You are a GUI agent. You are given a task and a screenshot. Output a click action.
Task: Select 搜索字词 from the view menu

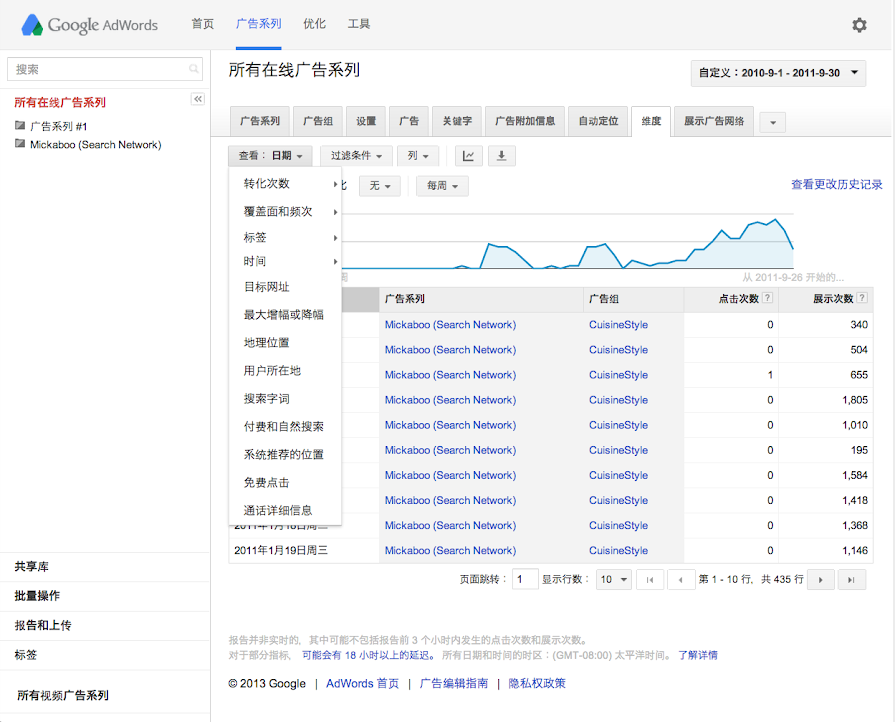click(x=266, y=398)
